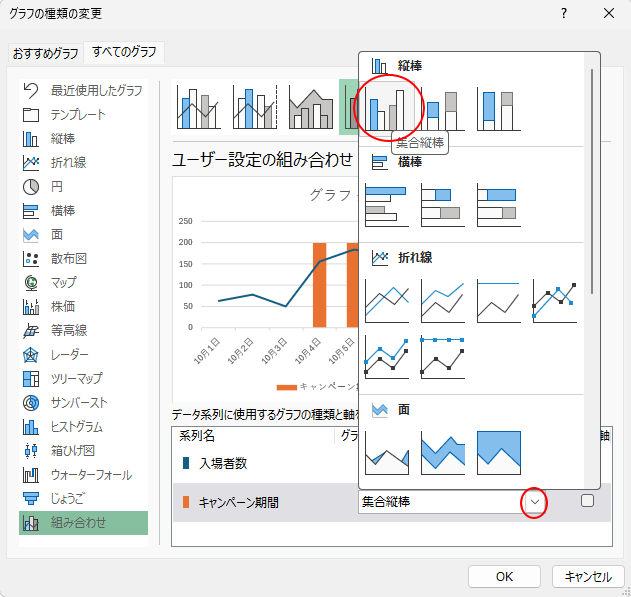Switch to the おすすめグラフ tab
Image resolution: width=631 pixels, height=597 pixels.
[45, 52]
